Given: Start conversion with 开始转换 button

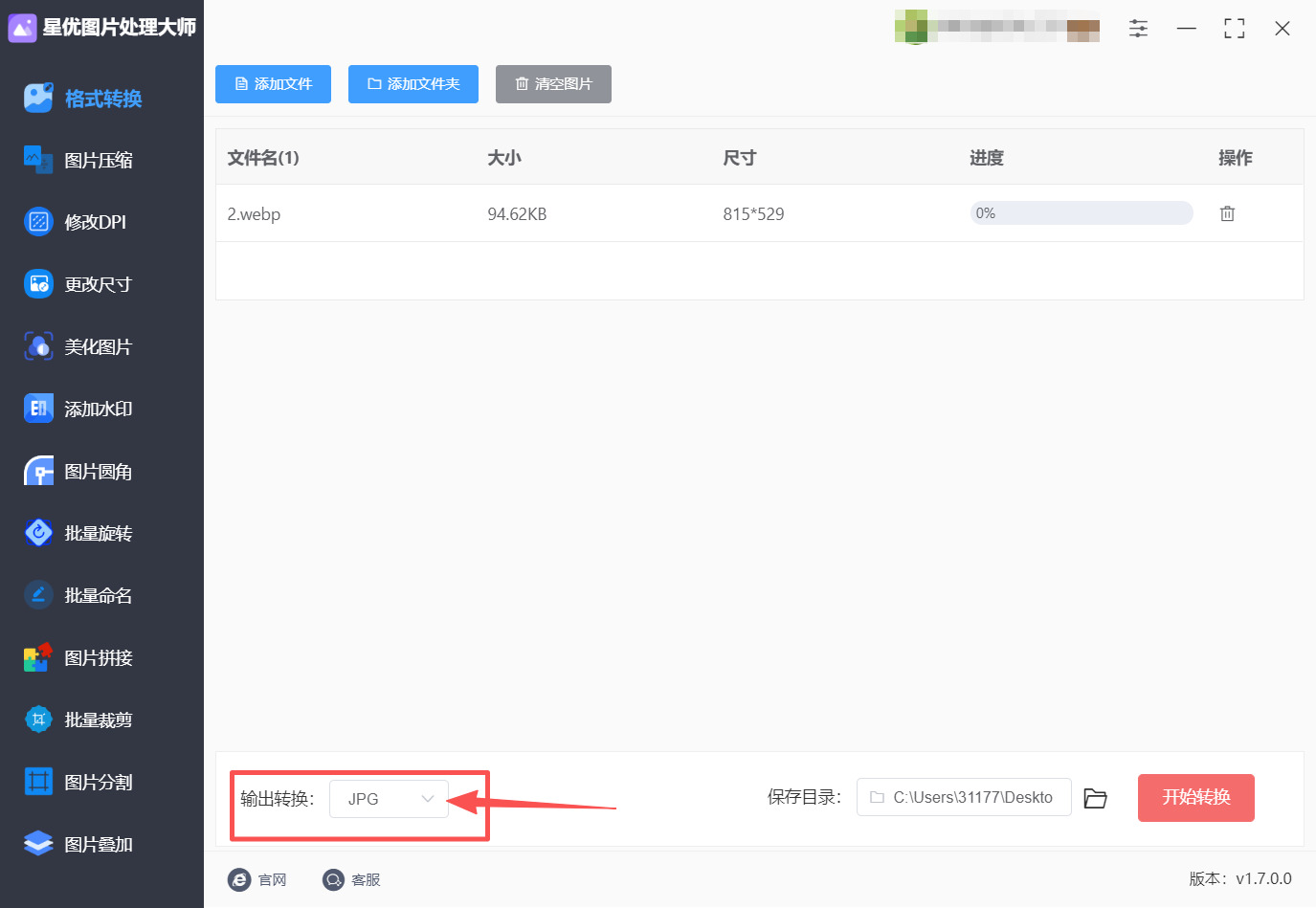Looking at the screenshot, I should coord(1195,797).
